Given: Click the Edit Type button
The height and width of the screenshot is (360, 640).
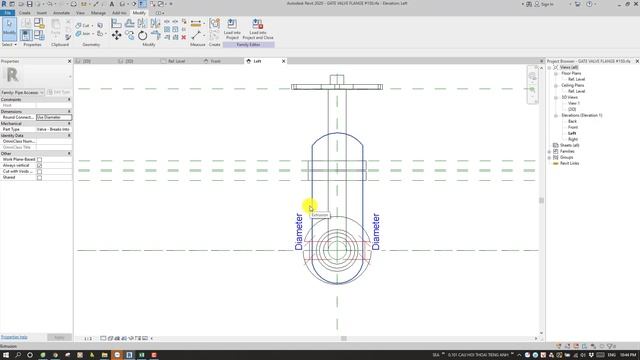Looking at the screenshot, I should click(x=59, y=93).
